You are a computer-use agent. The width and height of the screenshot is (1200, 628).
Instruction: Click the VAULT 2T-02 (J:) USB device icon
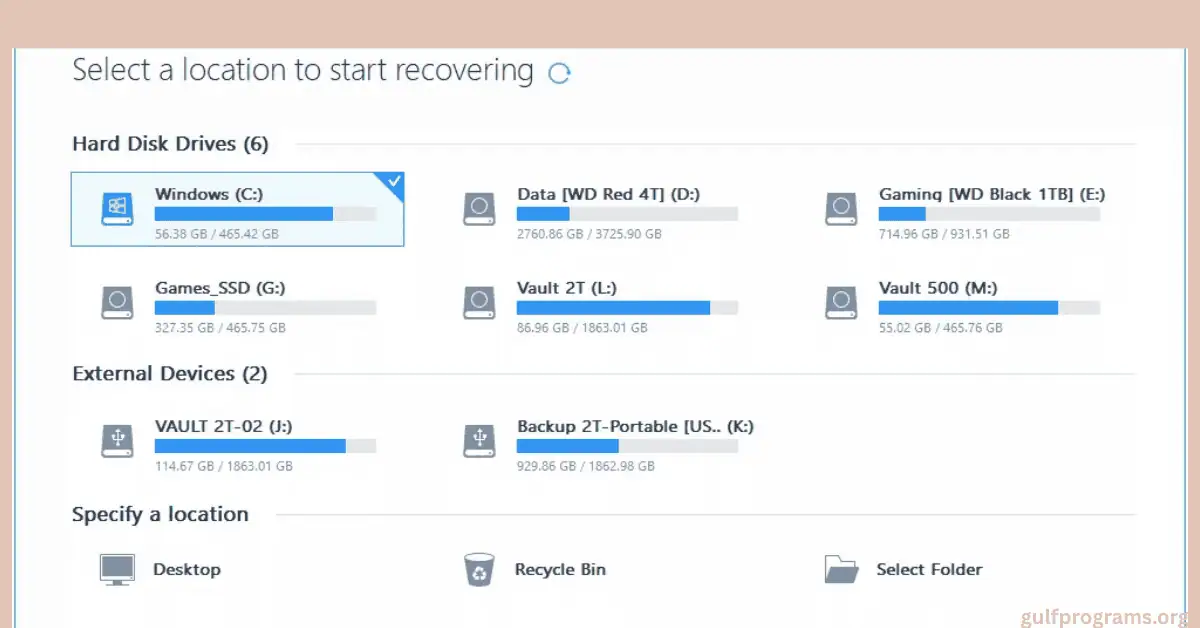click(x=117, y=440)
